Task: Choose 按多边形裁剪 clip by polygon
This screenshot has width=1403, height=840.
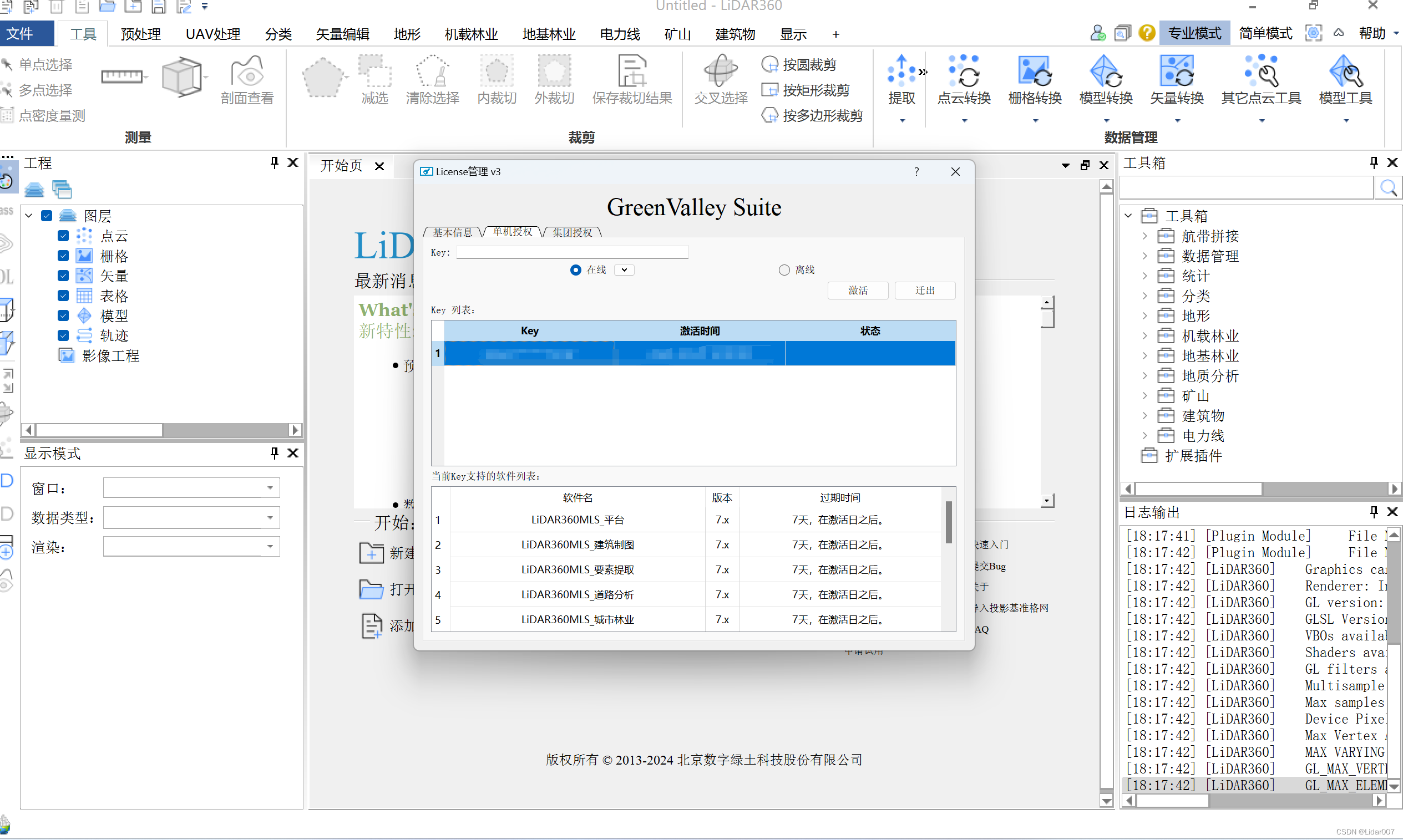Action: tap(812, 115)
